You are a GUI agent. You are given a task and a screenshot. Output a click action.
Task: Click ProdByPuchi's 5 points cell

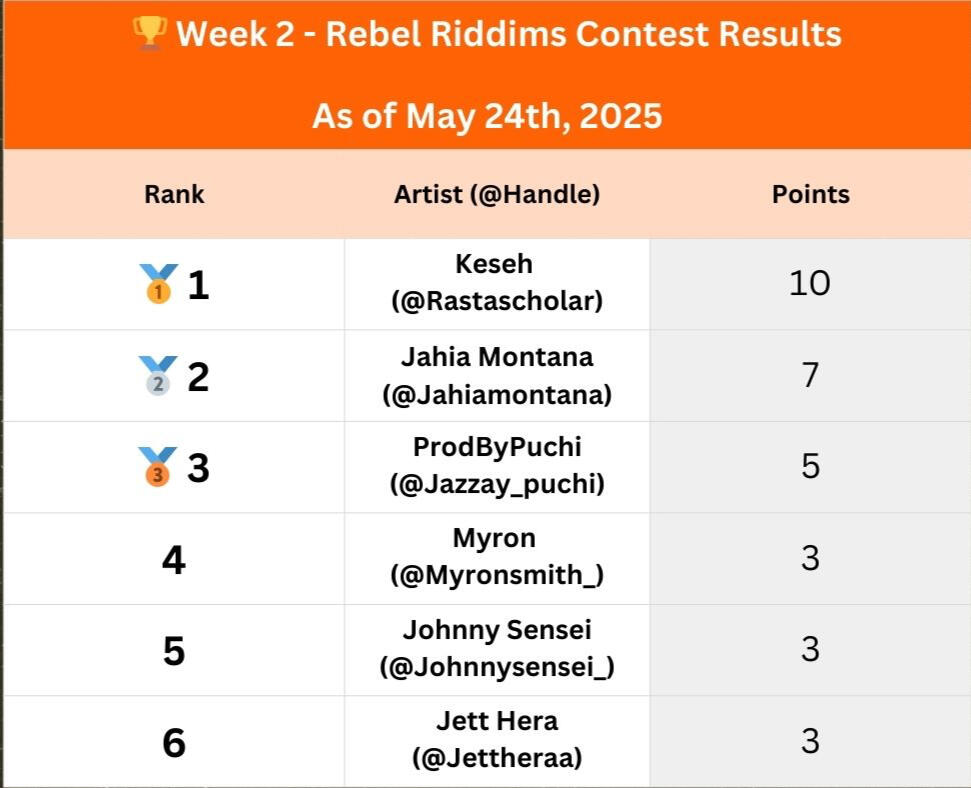click(x=810, y=466)
